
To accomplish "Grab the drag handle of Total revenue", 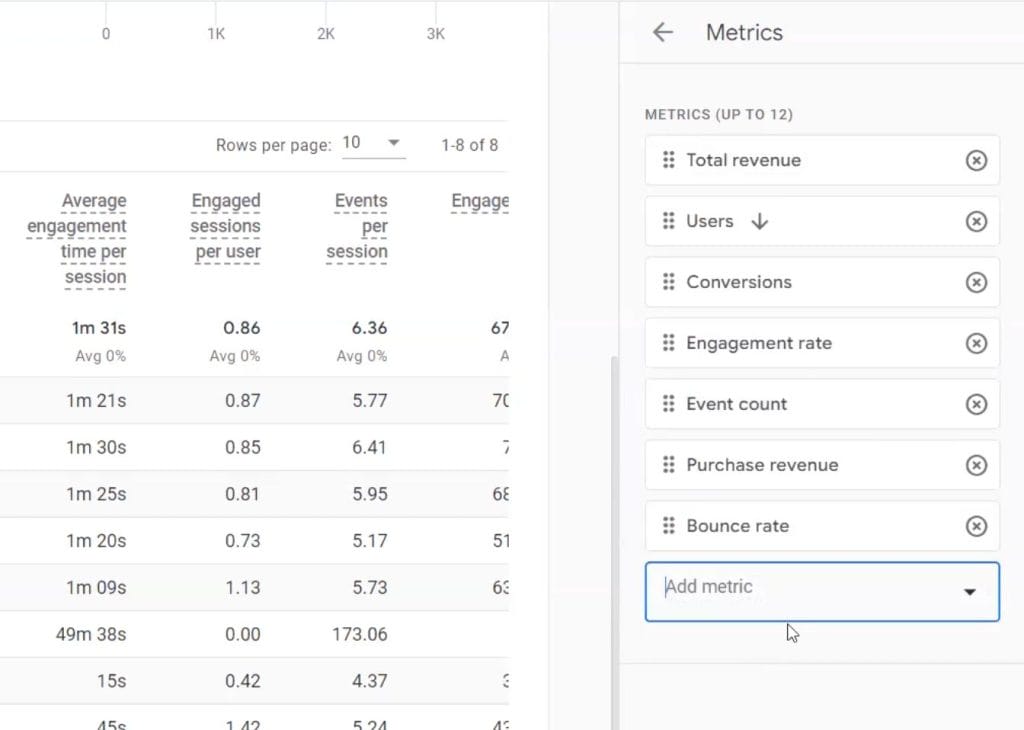I will pyautogui.click(x=668, y=160).
